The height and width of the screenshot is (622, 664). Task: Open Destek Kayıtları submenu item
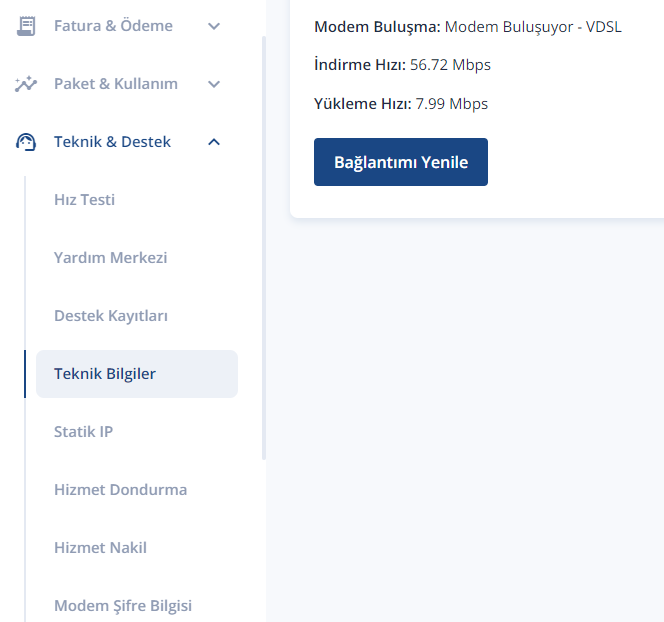coord(111,316)
